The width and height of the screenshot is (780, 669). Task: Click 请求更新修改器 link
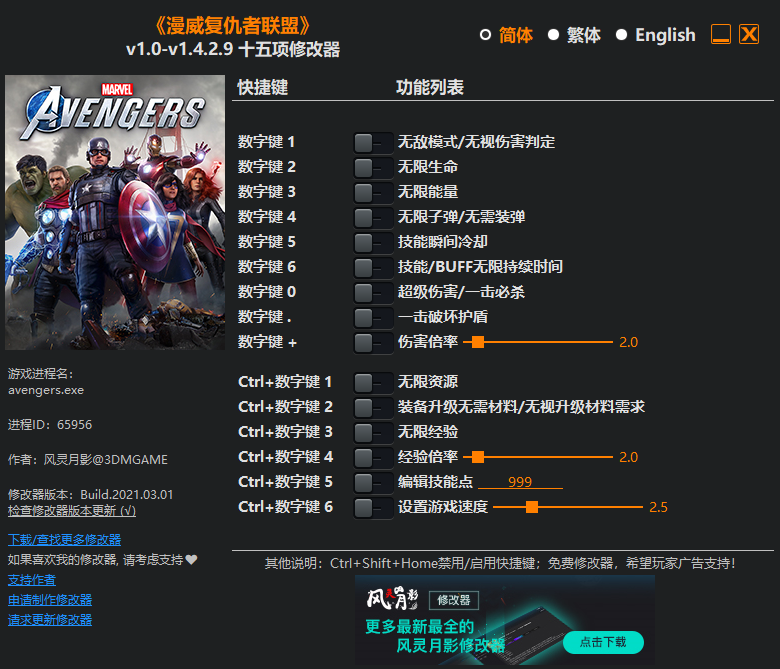50,620
